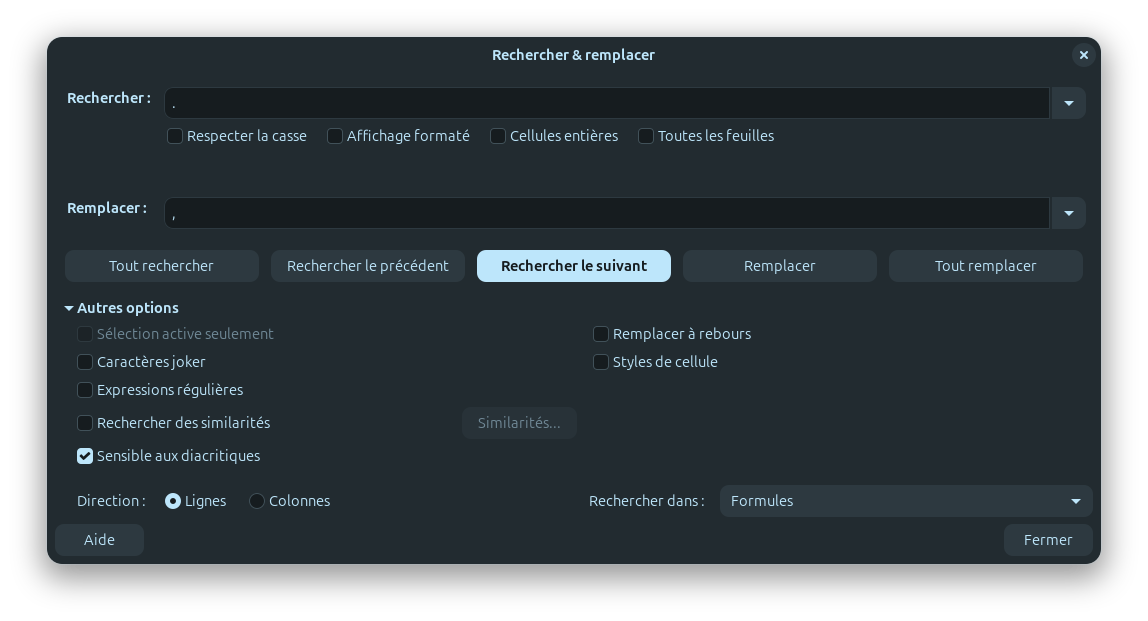Image resolution: width=1148 pixels, height=621 pixels.
Task: Toggle Caractères joker checkbox
Action: click(x=85, y=362)
